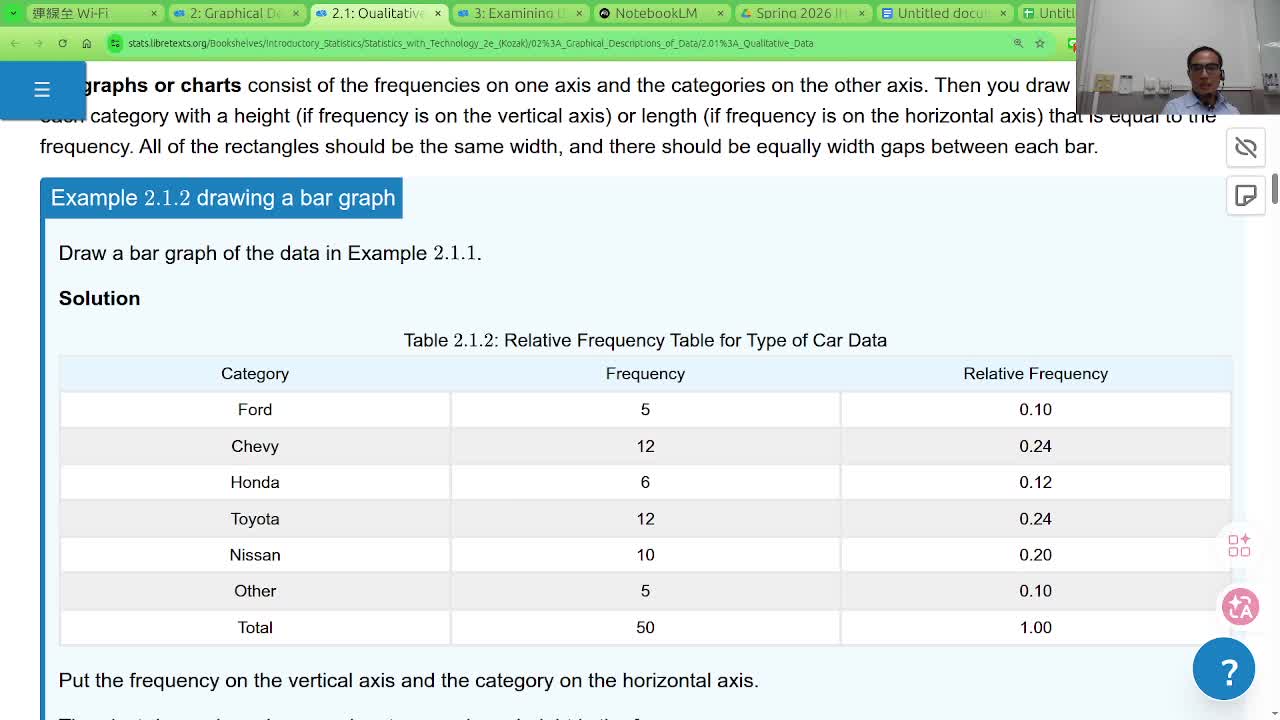Click the zoom magnifier icon in address bar
Screen dimensions: 1280x720
click(1018, 43)
